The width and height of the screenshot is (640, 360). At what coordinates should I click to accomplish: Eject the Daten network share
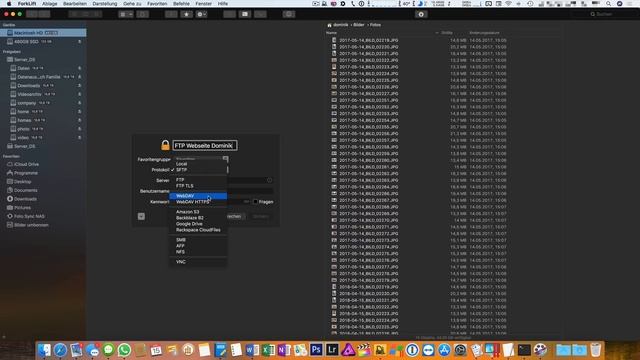pos(80,68)
